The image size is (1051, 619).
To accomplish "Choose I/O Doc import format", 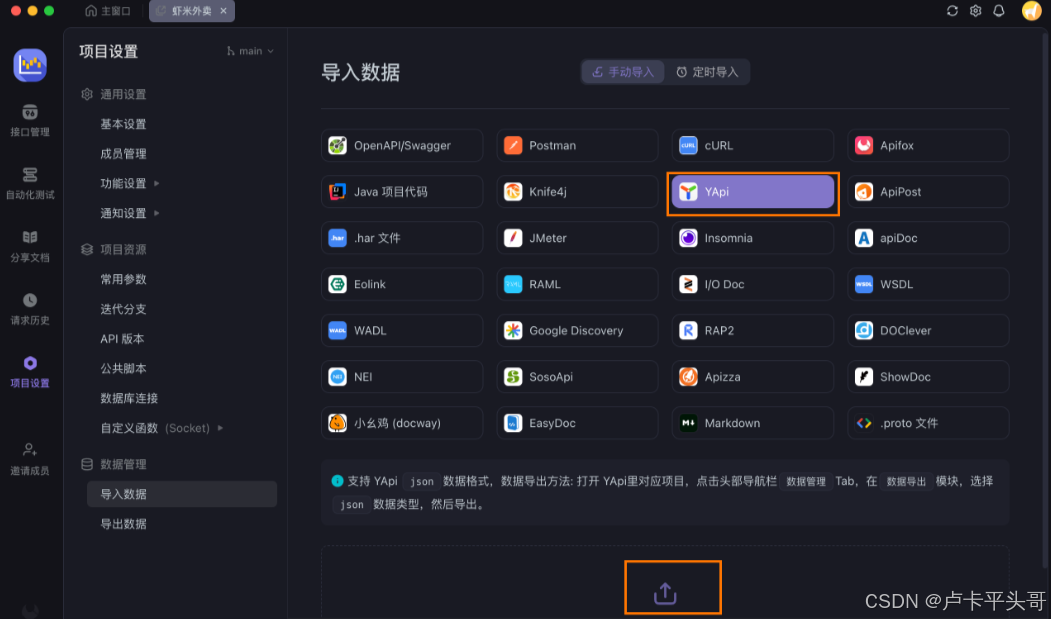I will [x=753, y=284].
